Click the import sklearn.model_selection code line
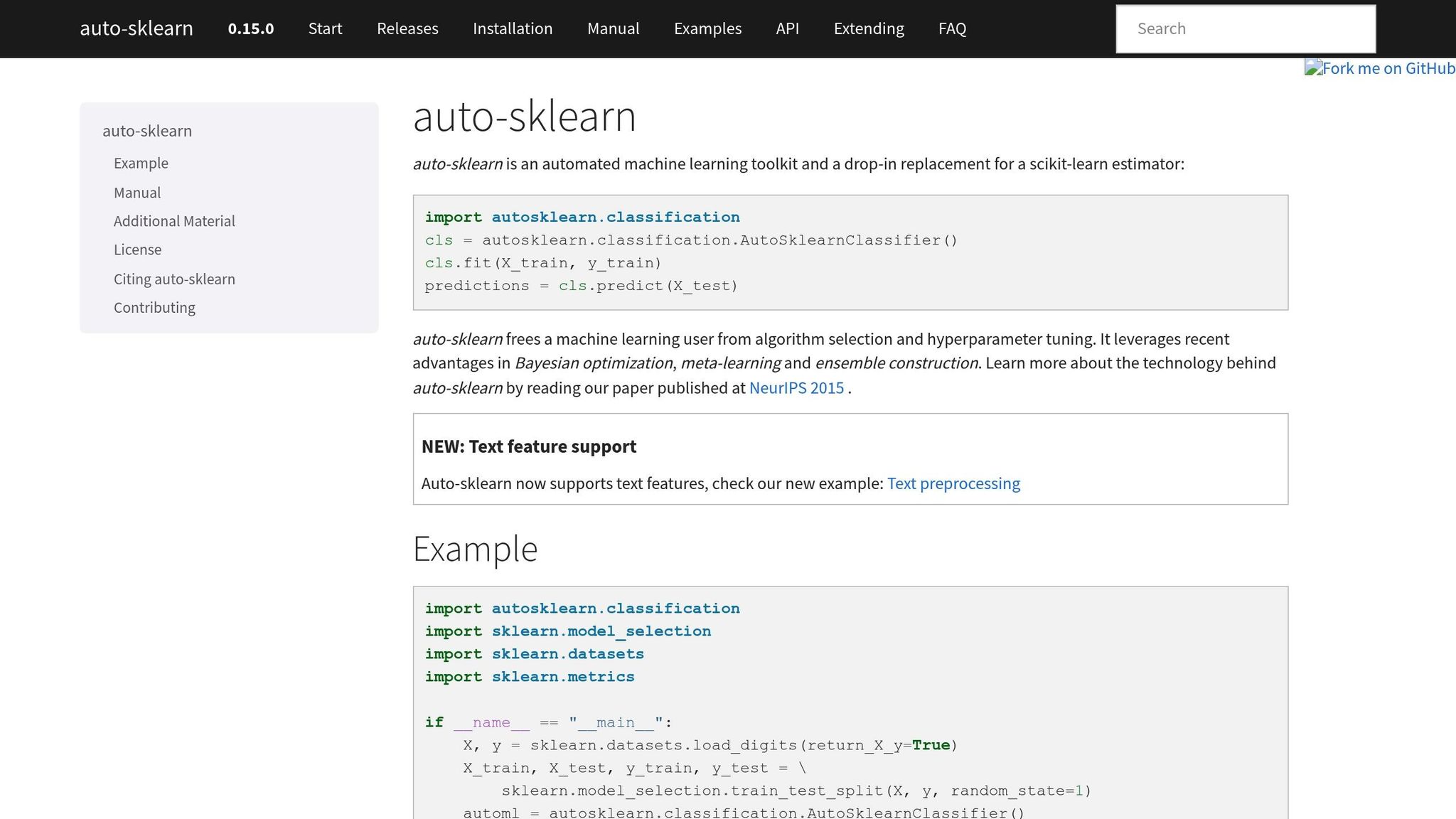1456x819 pixels. (568, 631)
